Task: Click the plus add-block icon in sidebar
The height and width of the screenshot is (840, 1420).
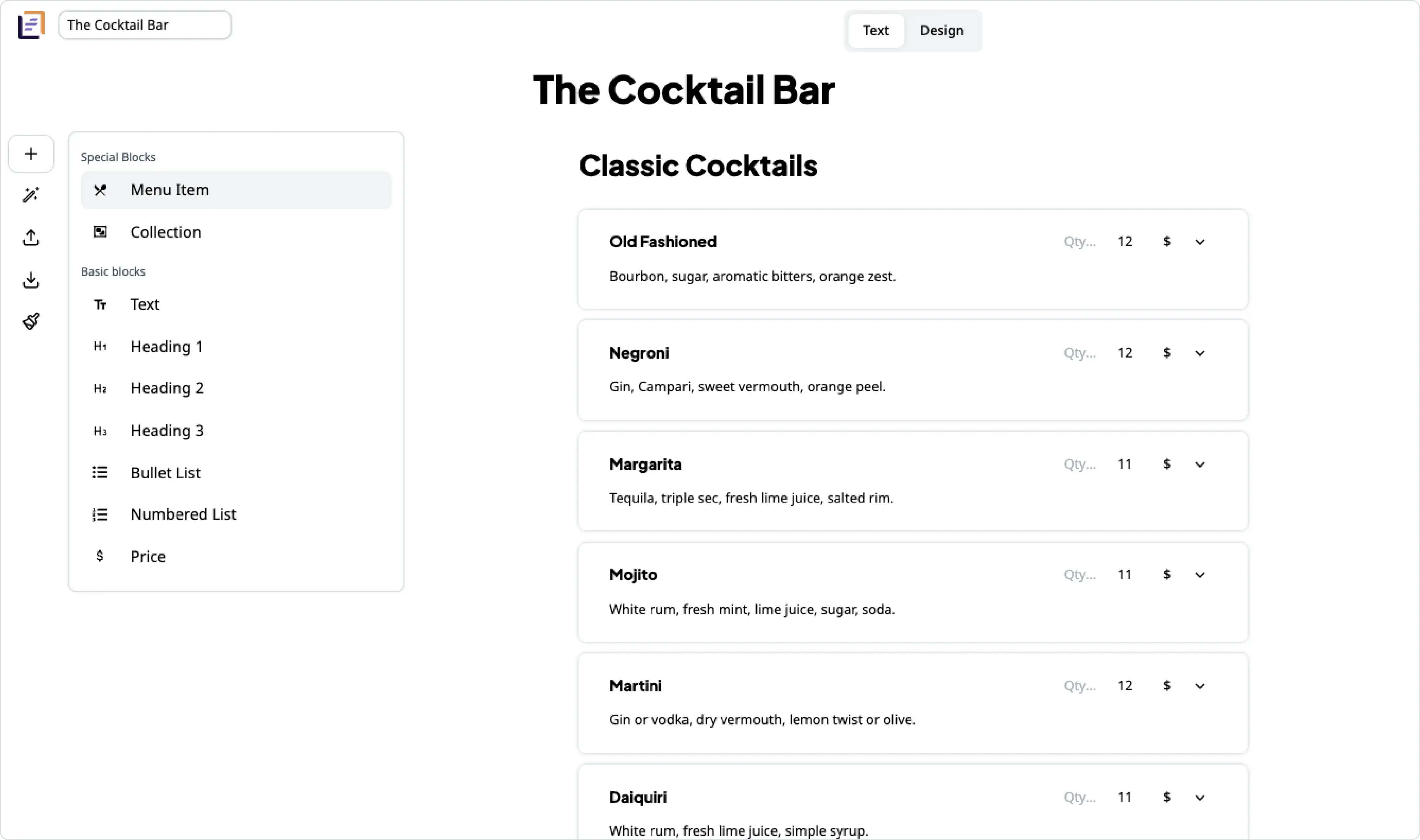Action: pos(31,153)
